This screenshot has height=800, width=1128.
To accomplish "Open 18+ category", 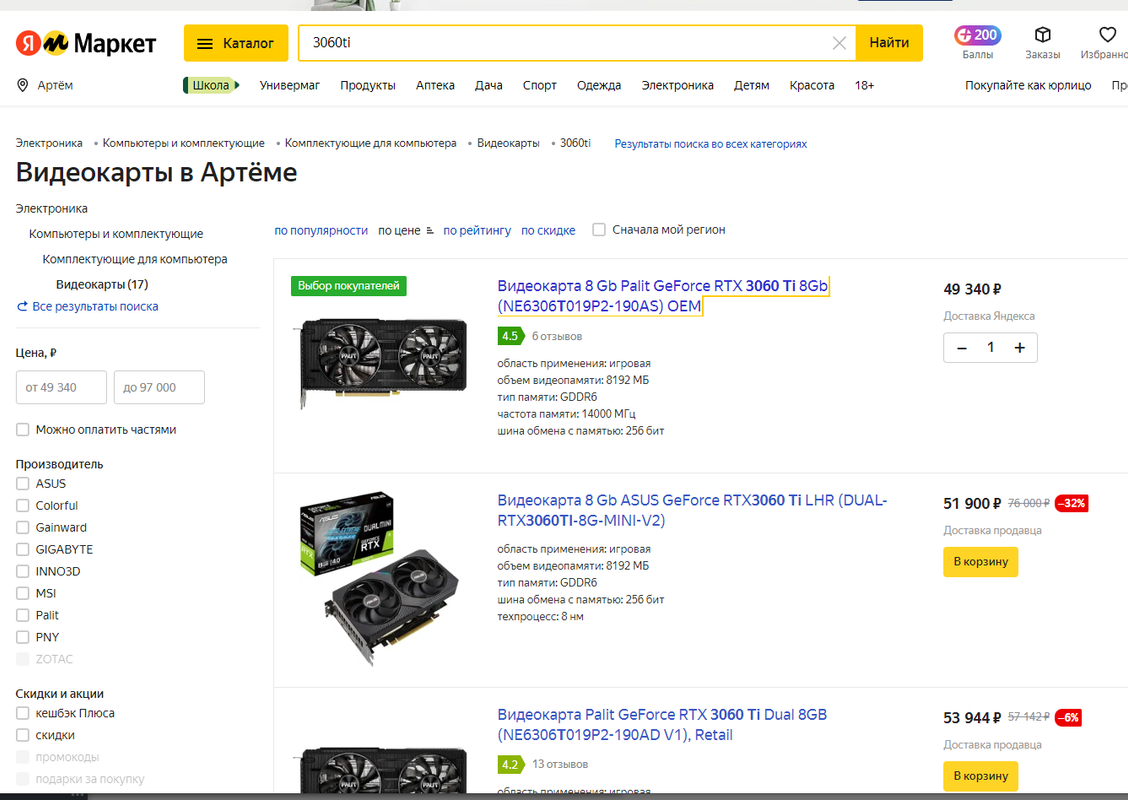I will (864, 86).
